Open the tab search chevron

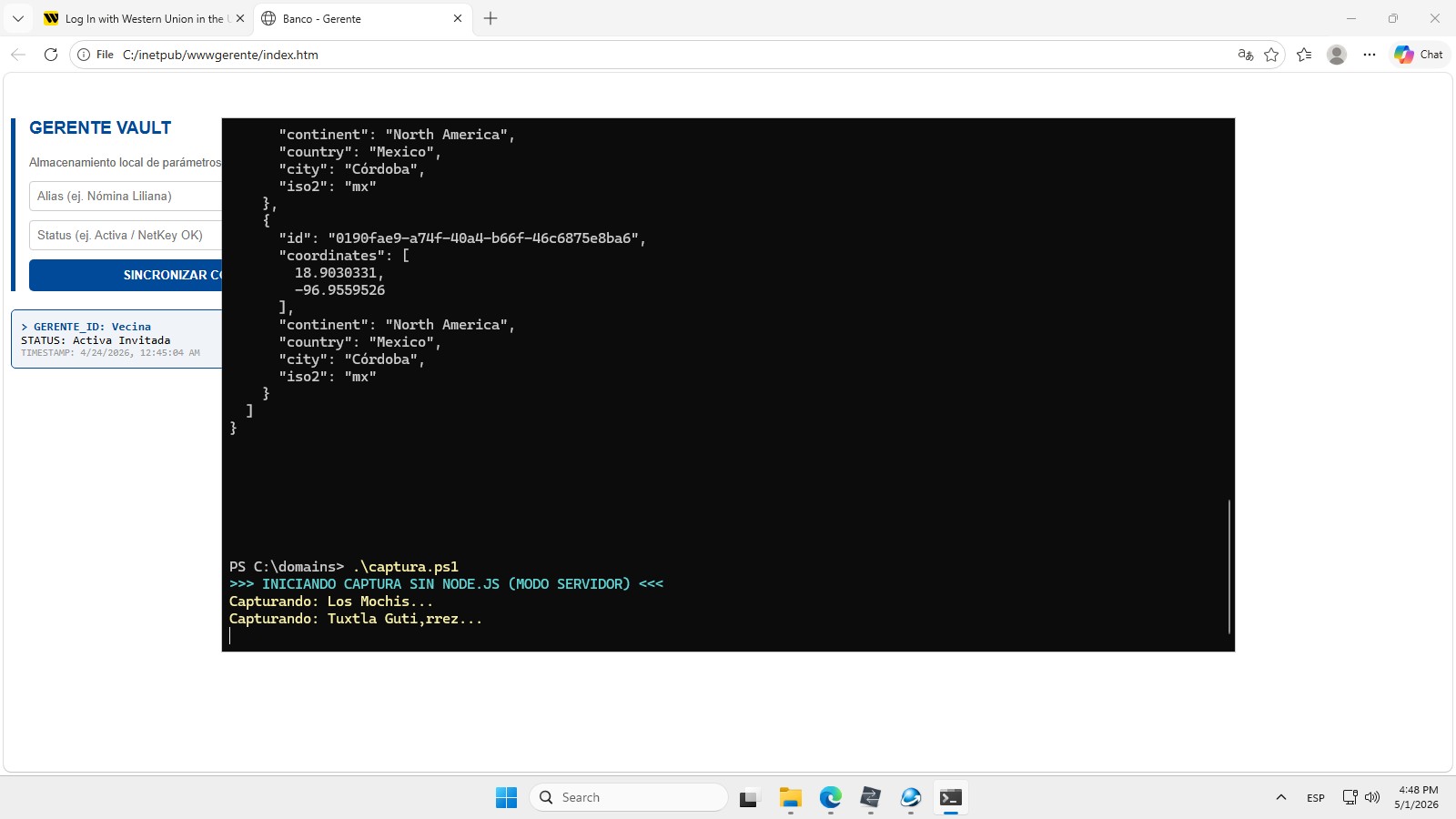[18, 18]
